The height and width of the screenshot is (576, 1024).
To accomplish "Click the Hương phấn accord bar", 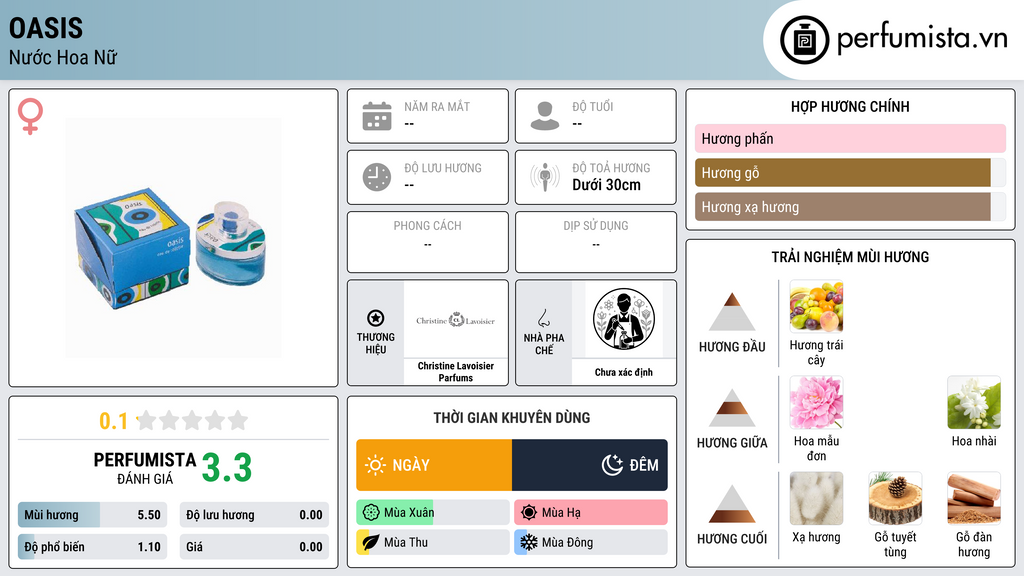I will coord(850,138).
